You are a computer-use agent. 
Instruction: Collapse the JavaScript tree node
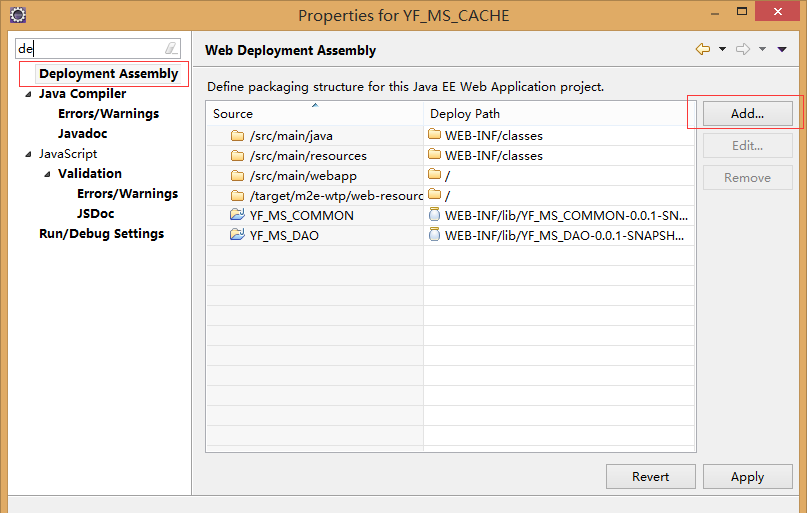click(28, 154)
